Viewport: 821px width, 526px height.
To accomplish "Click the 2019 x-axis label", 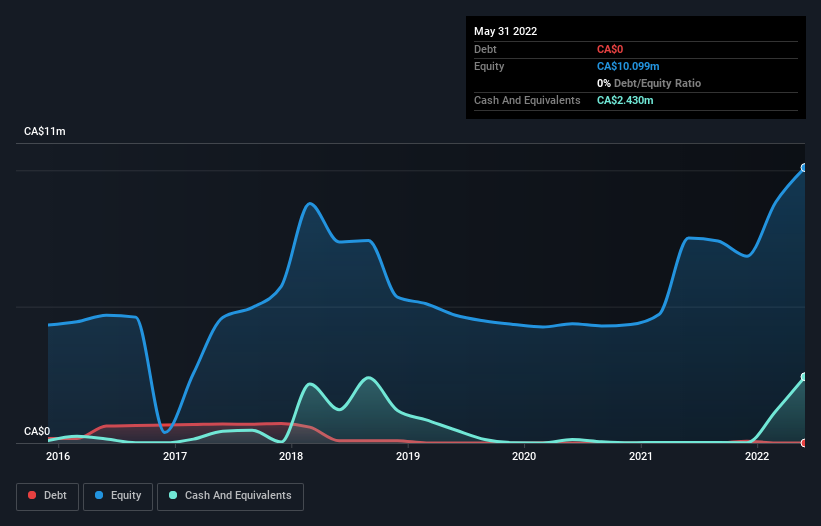I will pyautogui.click(x=408, y=456).
